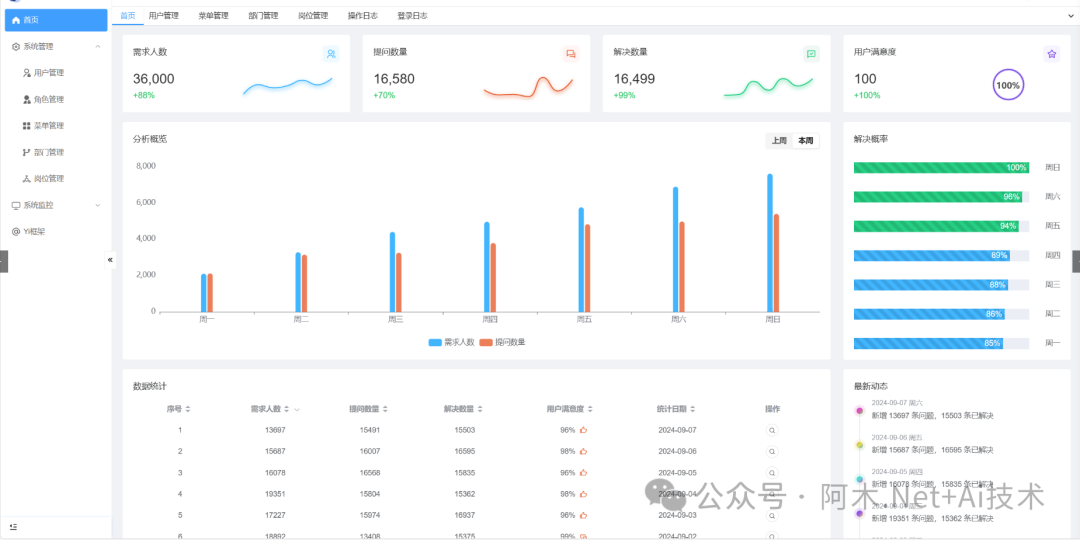Sort table by 解决数量 column
The image size is (1080, 540).
pyautogui.click(x=480, y=409)
